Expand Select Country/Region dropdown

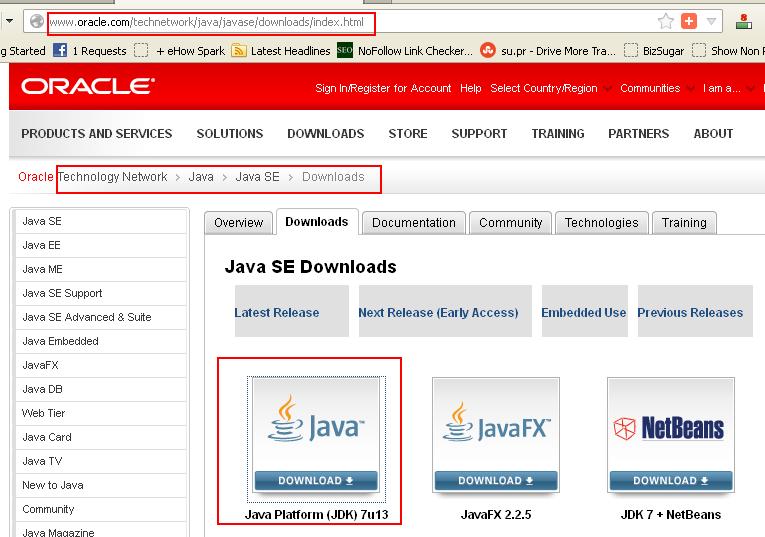click(x=551, y=88)
